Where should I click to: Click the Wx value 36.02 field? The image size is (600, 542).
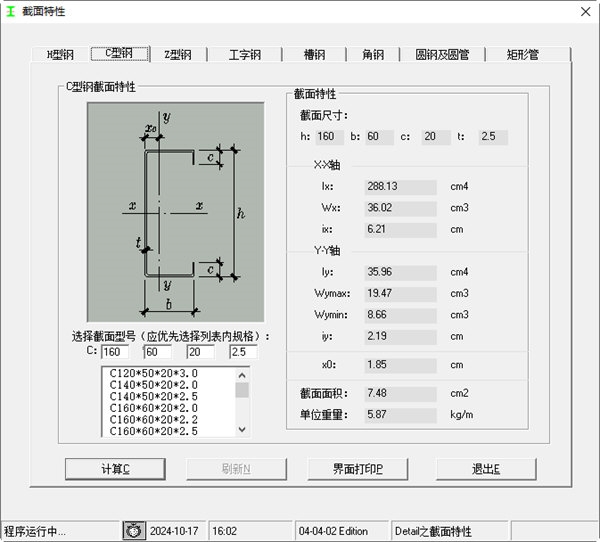pyautogui.click(x=400, y=208)
